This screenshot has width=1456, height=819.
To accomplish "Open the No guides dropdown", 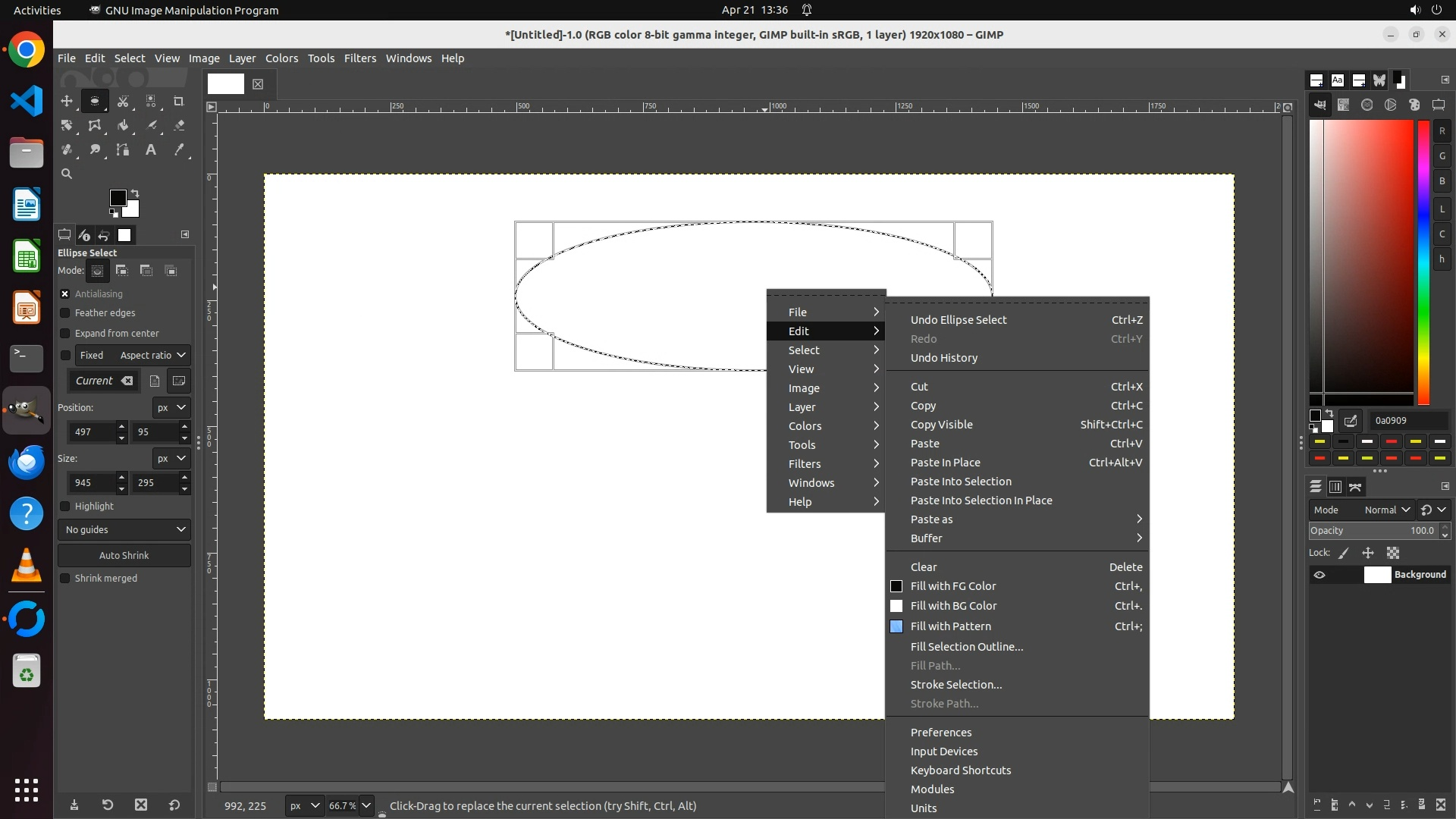I will 124,529.
